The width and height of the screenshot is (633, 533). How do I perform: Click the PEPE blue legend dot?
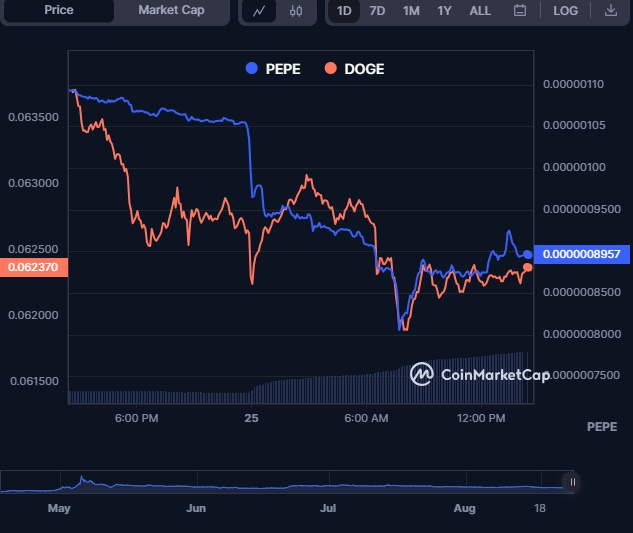click(x=252, y=68)
